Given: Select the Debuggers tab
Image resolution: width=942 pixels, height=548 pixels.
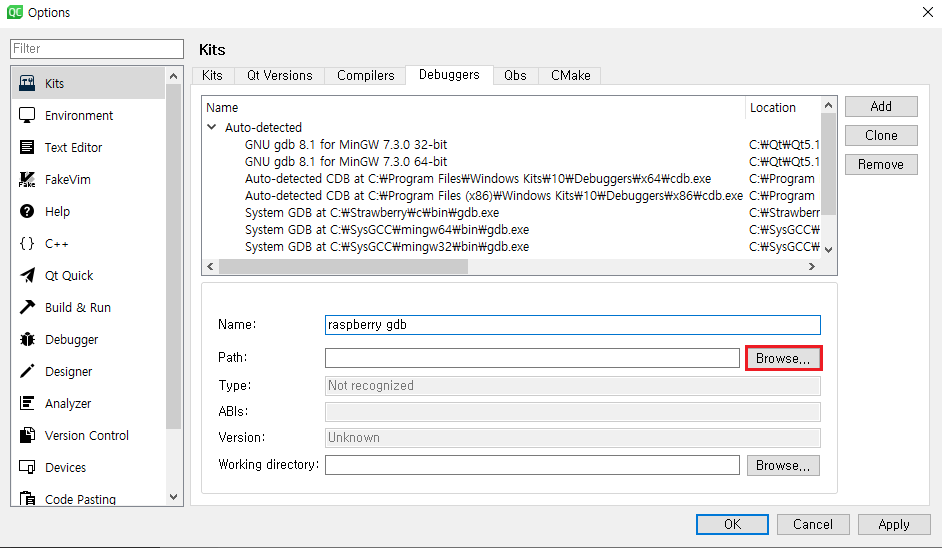Looking at the screenshot, I should 449,75.
